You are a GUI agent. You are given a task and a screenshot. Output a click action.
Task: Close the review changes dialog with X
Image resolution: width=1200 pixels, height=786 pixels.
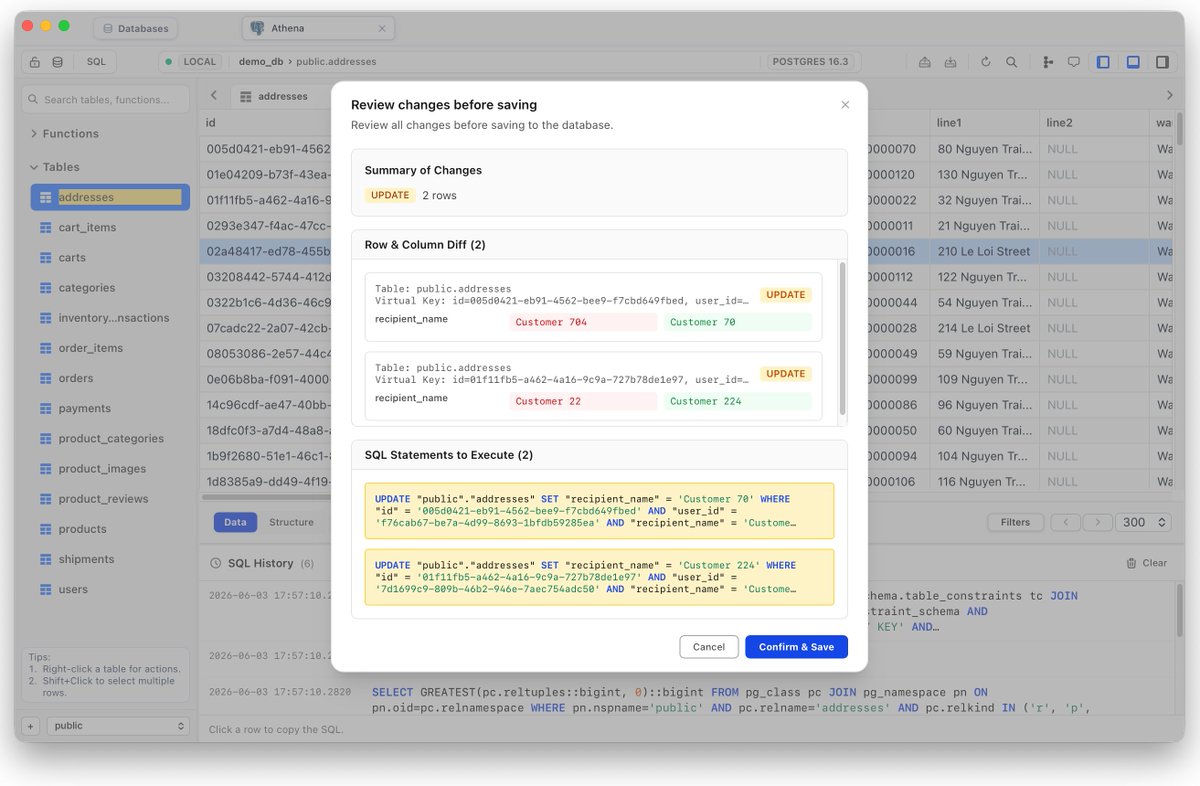pyautogui.click(x=845, y=105)
